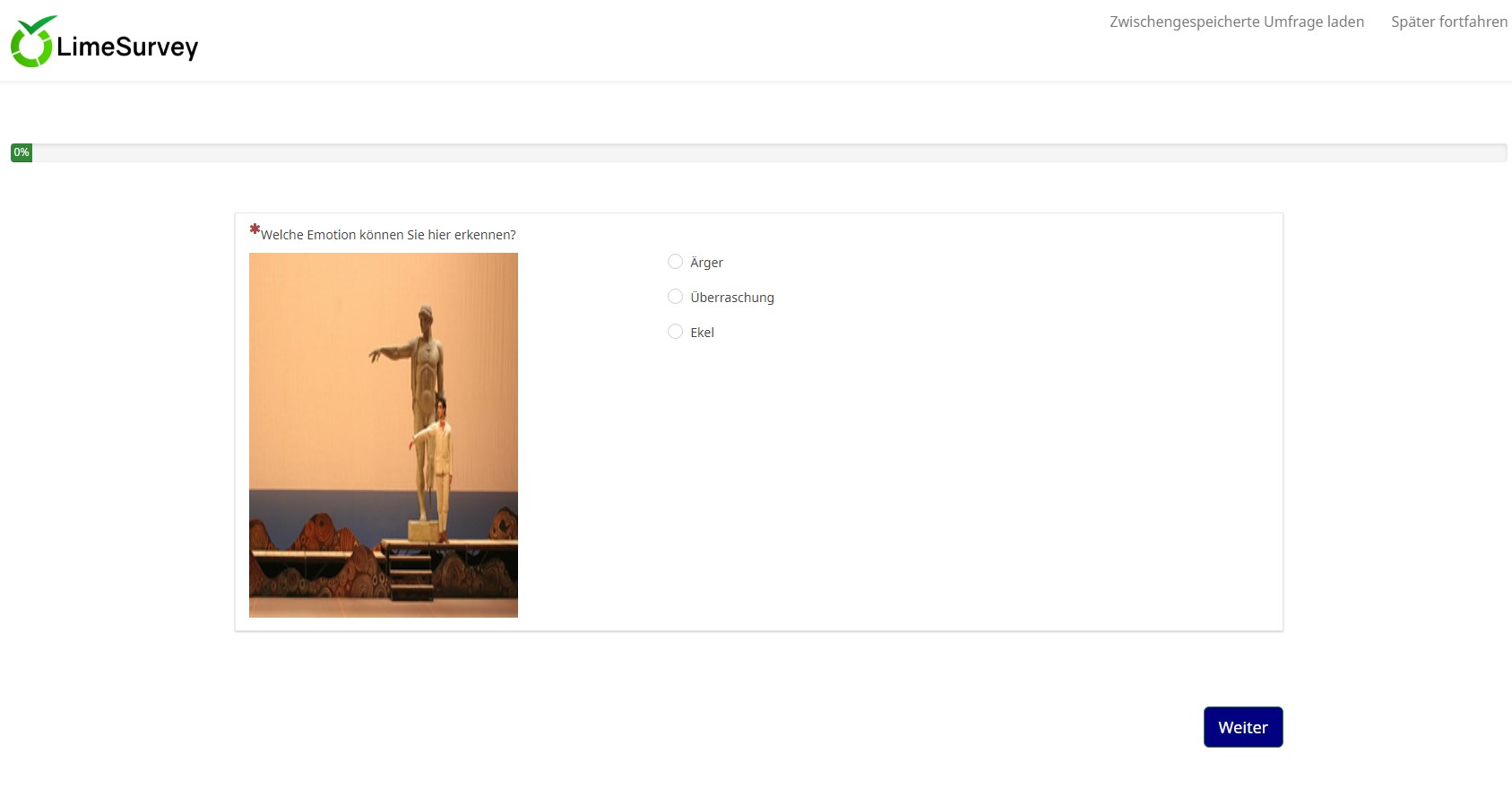Click the Überraschung answer label text
The image size is (1512, 788).
tap(731, 298)
